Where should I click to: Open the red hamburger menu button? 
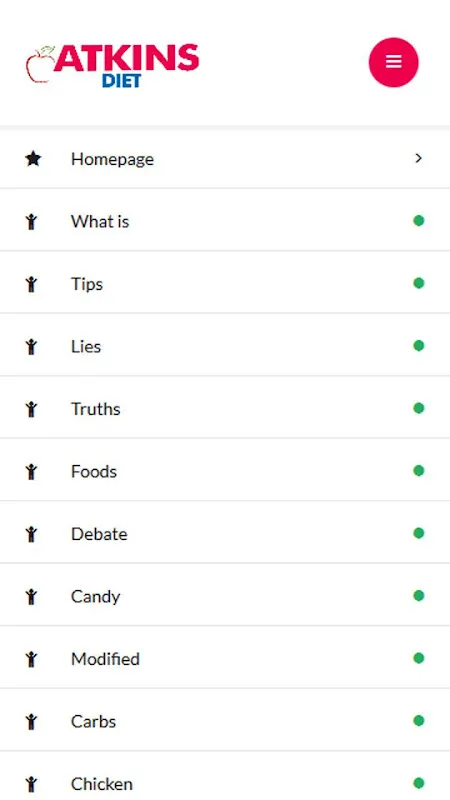[393, 62]
